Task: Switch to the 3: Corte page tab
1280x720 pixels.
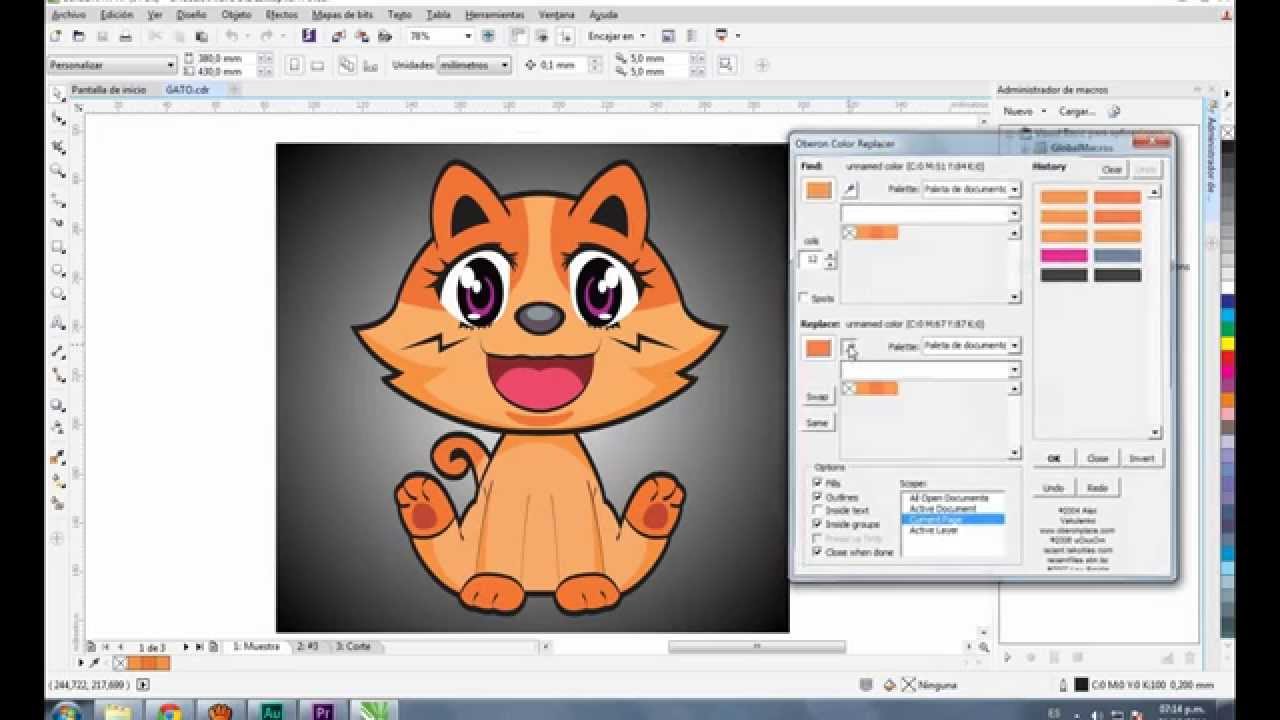Action: 353,647
